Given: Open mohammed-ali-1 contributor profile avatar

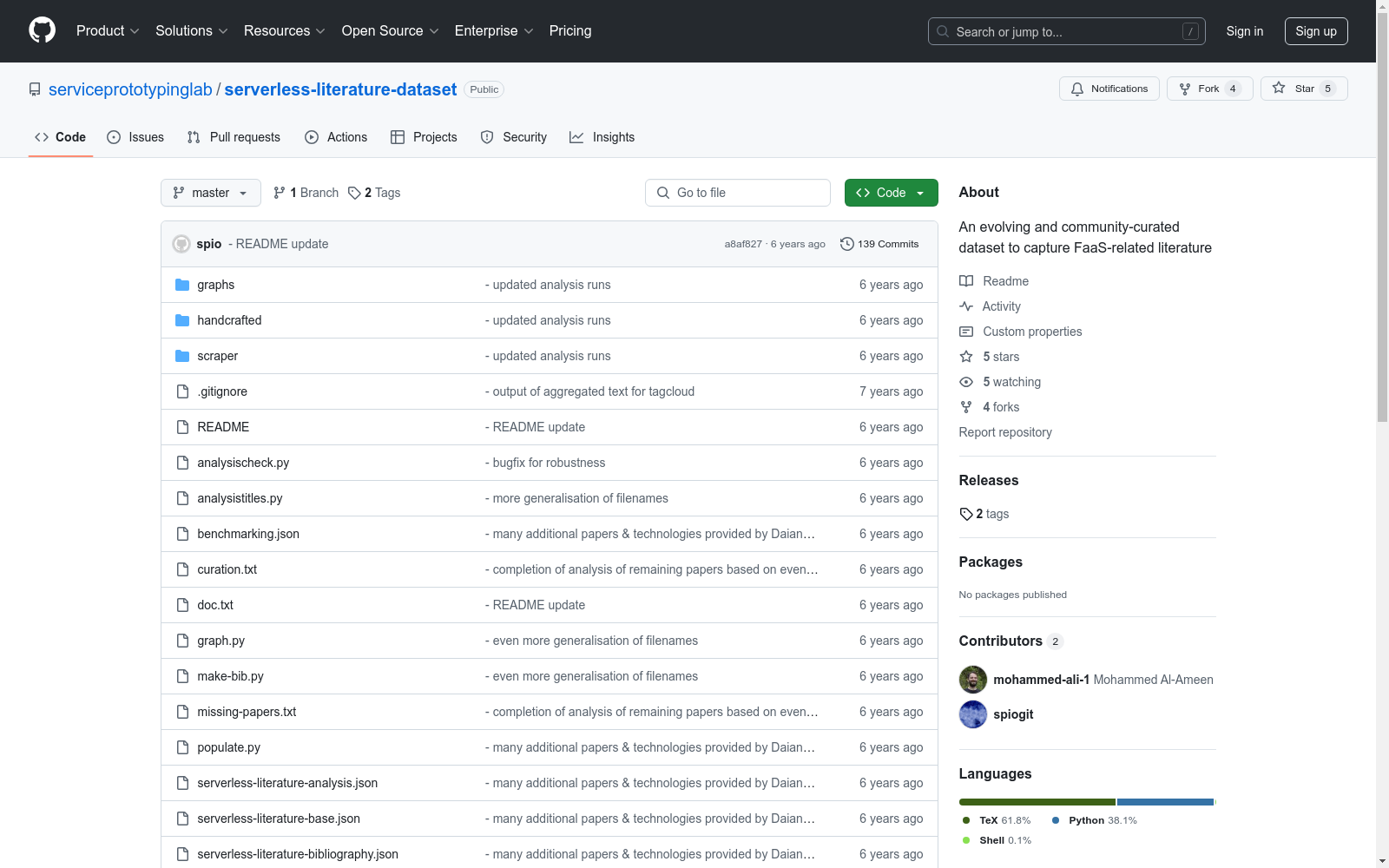Looking at the screenshot, I should 973,680.
